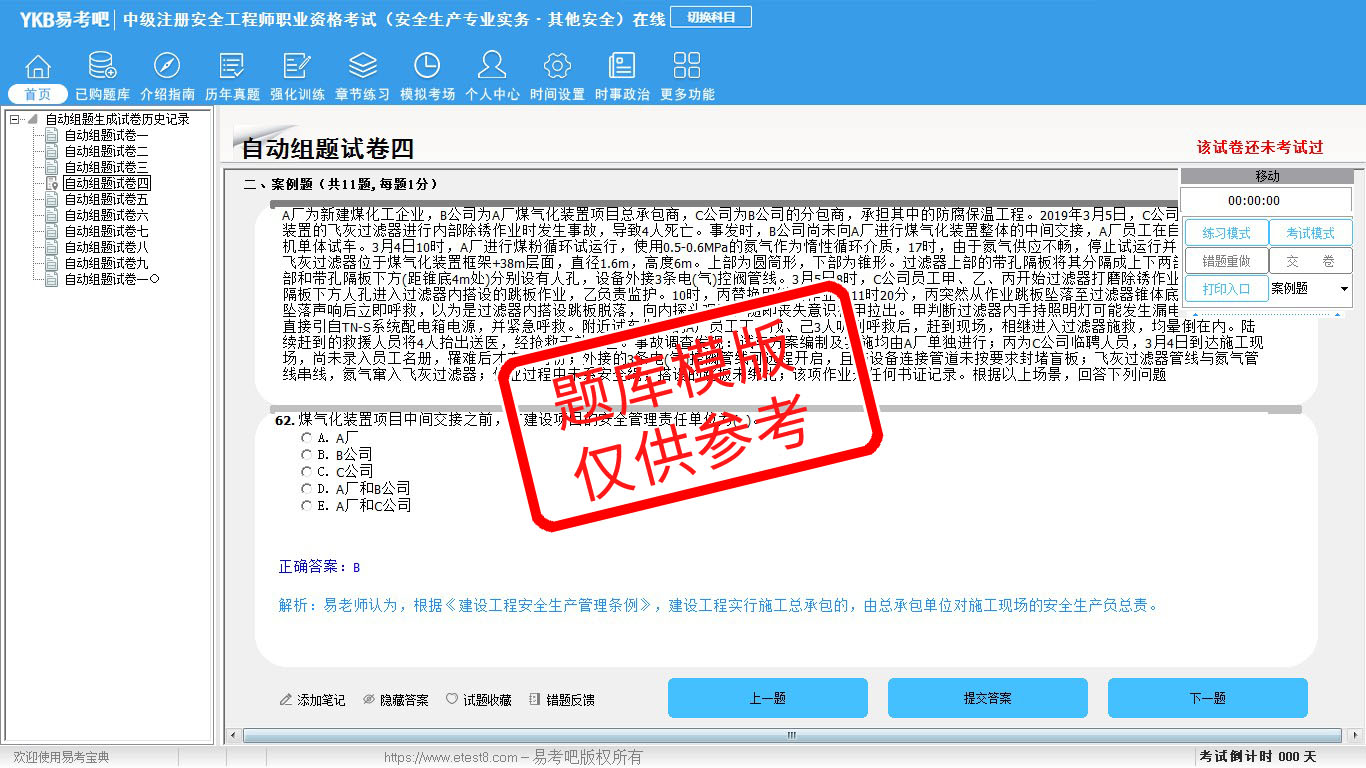This screenshot has width=1366, height=768.
Task: Open the 模拟考场 clock icon
Action: click(x=427, y=66)
